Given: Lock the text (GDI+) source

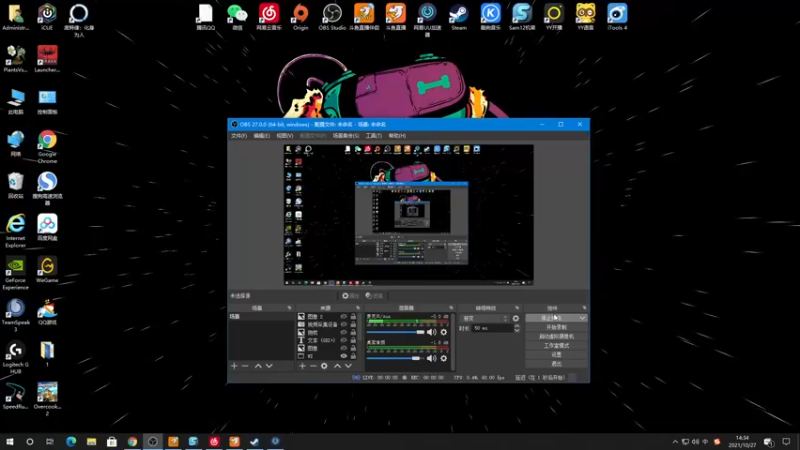Looking at the screenshot, I should pyautogui.click(x=353, y=340).
